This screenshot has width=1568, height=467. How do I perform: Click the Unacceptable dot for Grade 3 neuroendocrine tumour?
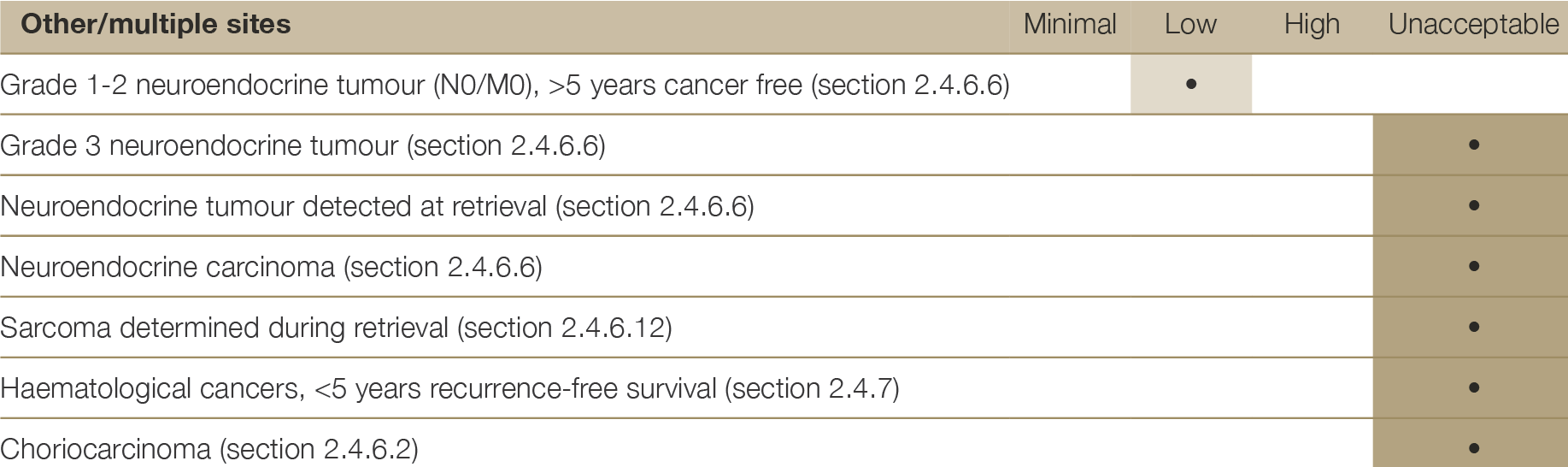point(1473,145)
